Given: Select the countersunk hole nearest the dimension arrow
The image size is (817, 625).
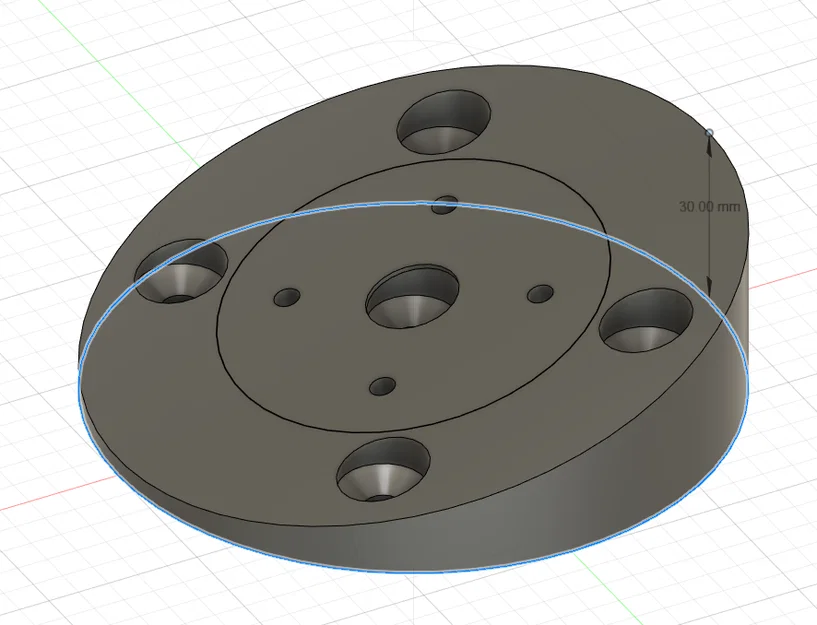Looking at the screenshot, I should pos(646,320).
